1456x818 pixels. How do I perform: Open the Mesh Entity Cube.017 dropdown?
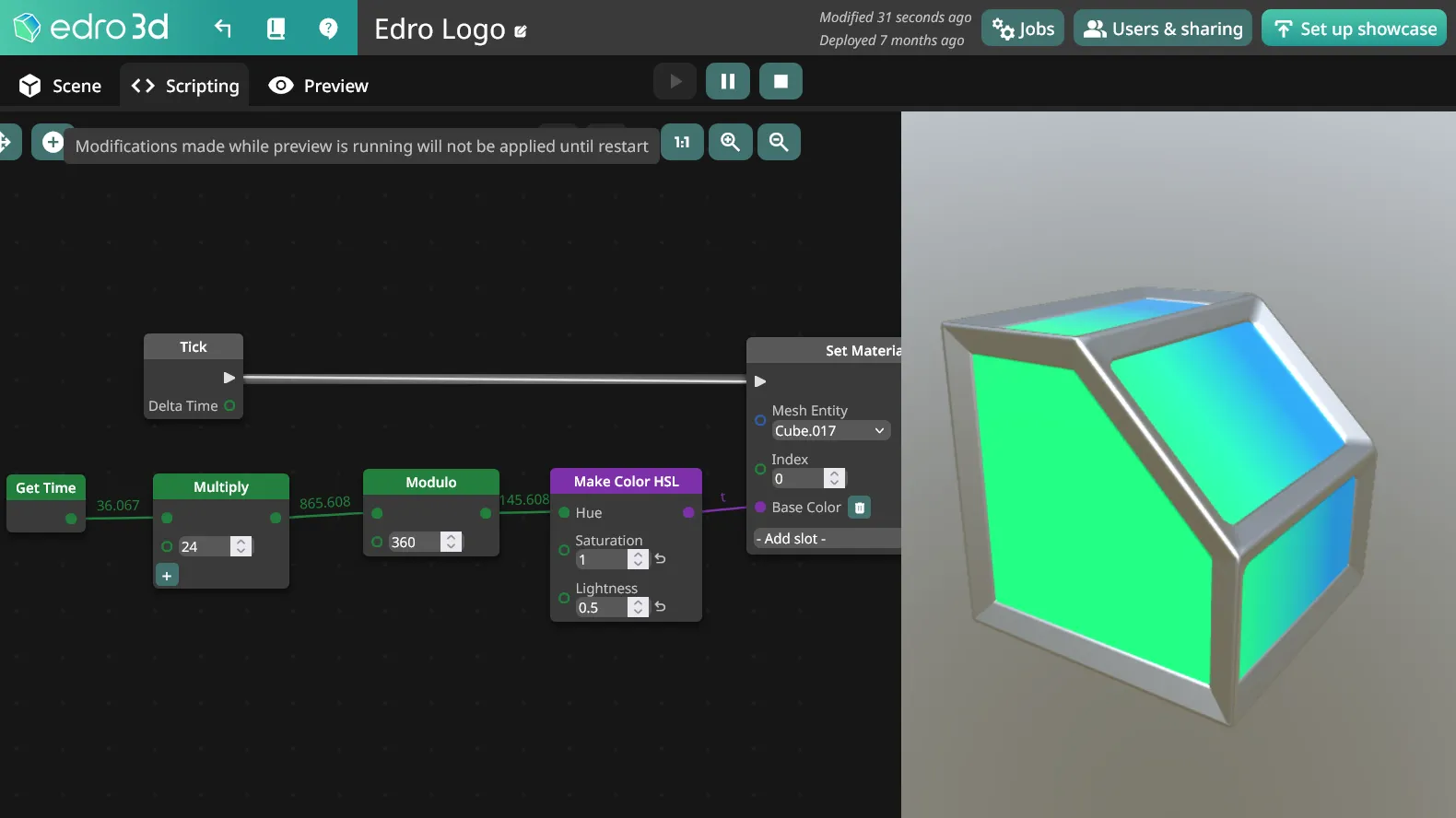[x=831, y=430]
